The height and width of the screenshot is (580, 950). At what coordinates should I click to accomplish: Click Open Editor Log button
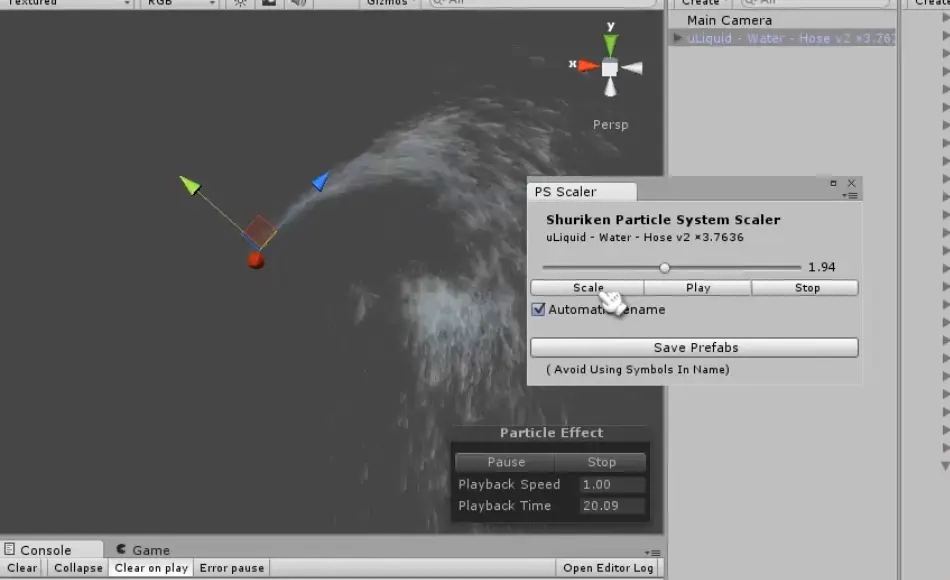608,568
